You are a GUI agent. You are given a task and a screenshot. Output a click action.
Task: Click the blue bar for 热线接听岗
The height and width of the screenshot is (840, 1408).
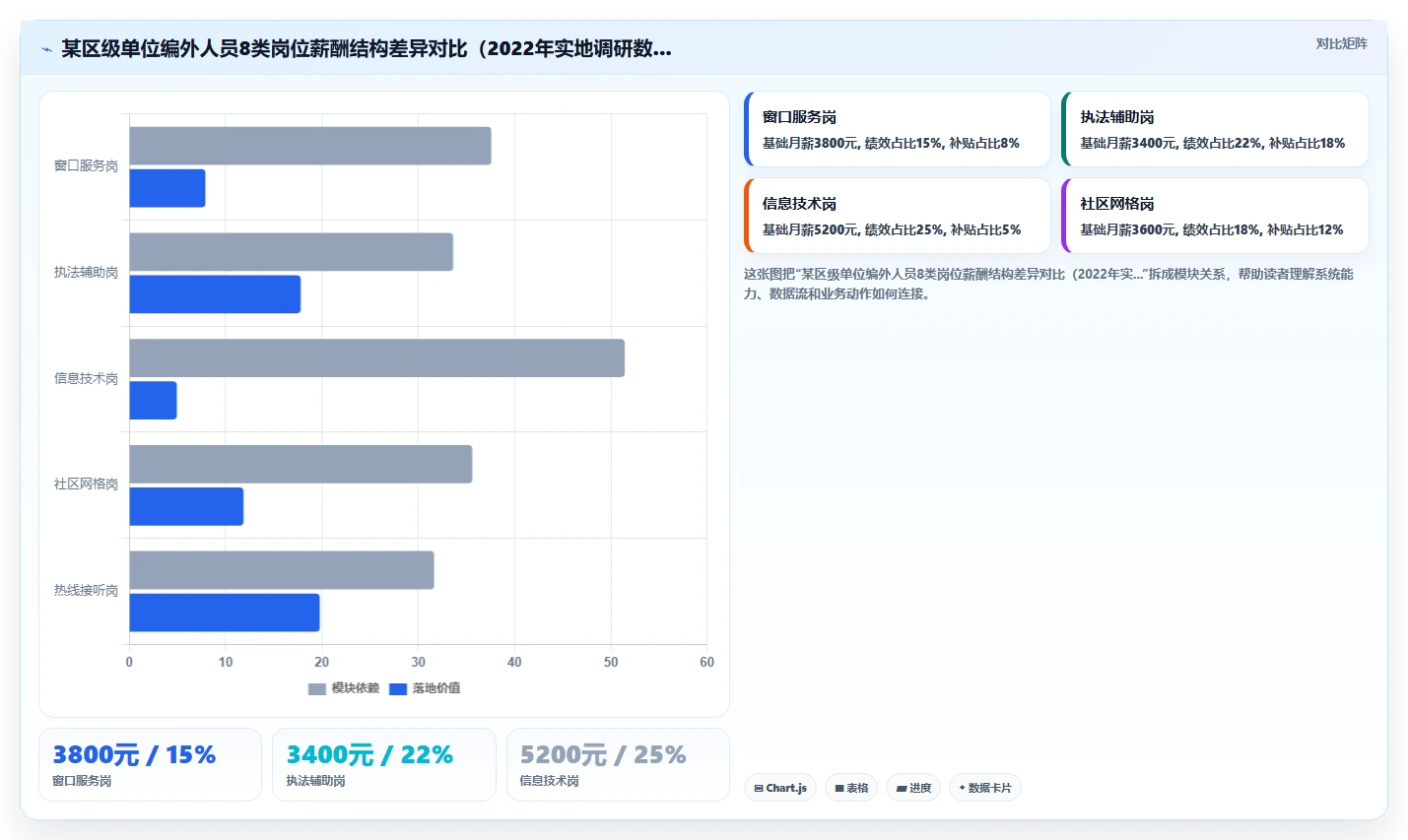[225, 613]
